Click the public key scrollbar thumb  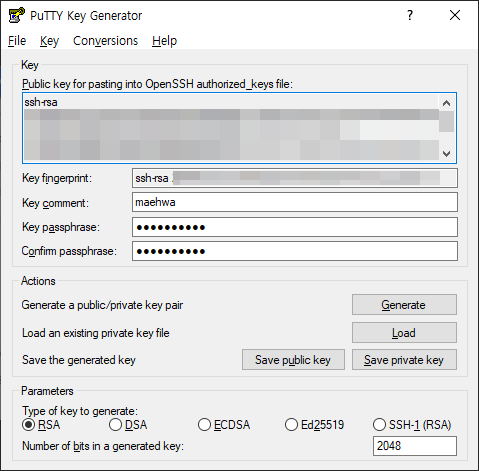click(447, 122)
